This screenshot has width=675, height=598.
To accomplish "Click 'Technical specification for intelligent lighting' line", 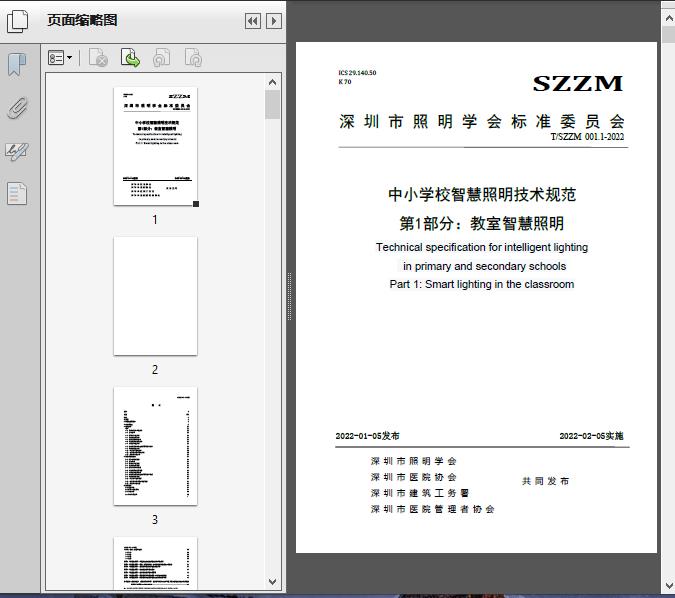I will pos(482,248).
